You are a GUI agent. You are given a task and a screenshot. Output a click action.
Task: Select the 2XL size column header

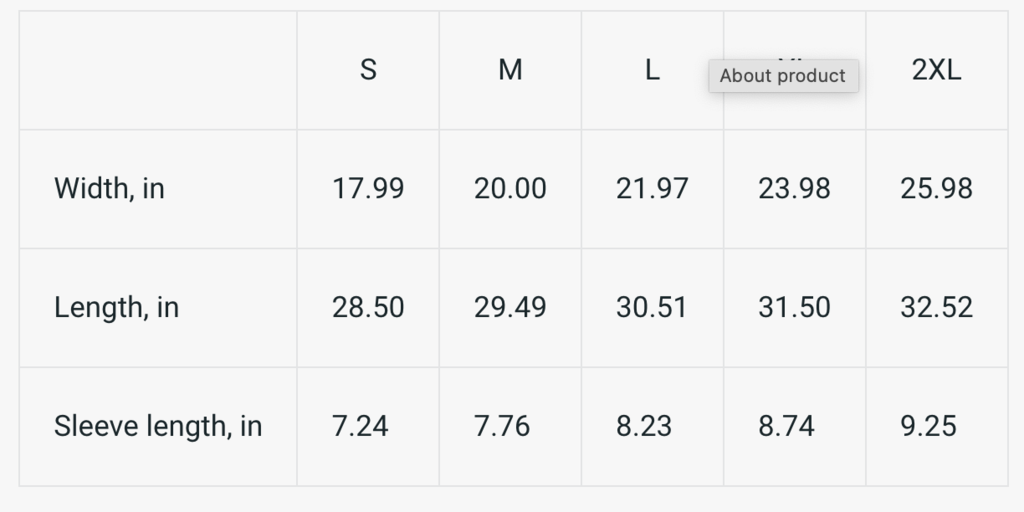click(936, 70)
